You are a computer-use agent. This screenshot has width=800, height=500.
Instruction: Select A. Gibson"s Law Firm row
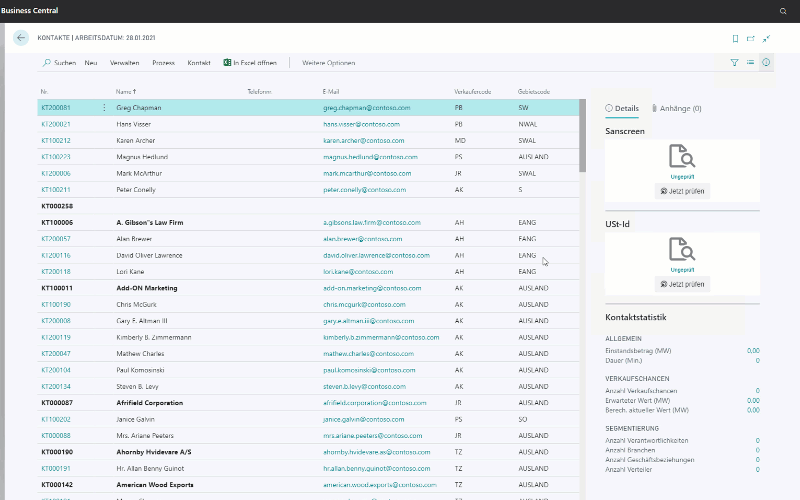click(x=308, y=222)
